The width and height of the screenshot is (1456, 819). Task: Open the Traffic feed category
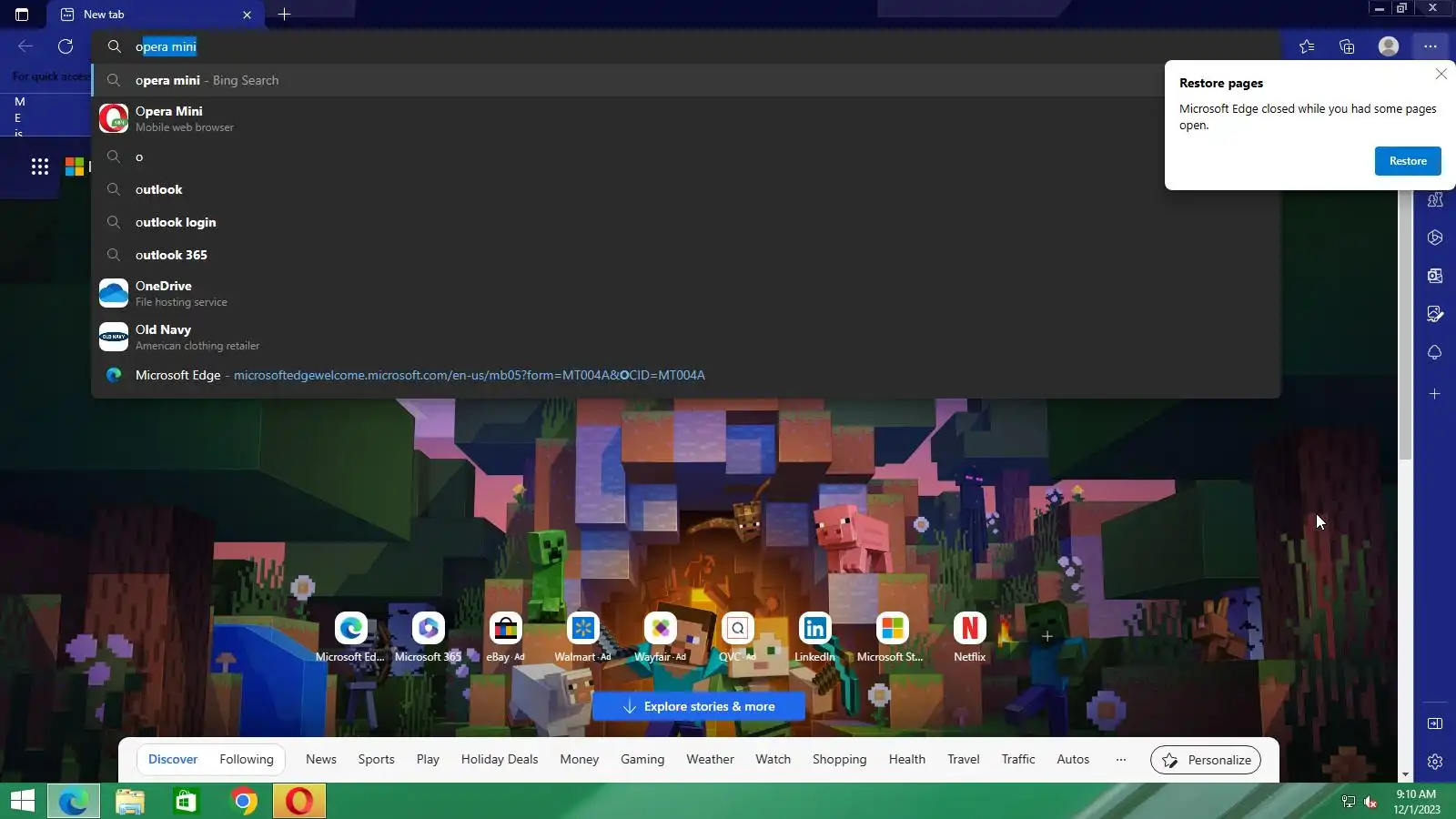(x=1018, y=760)
